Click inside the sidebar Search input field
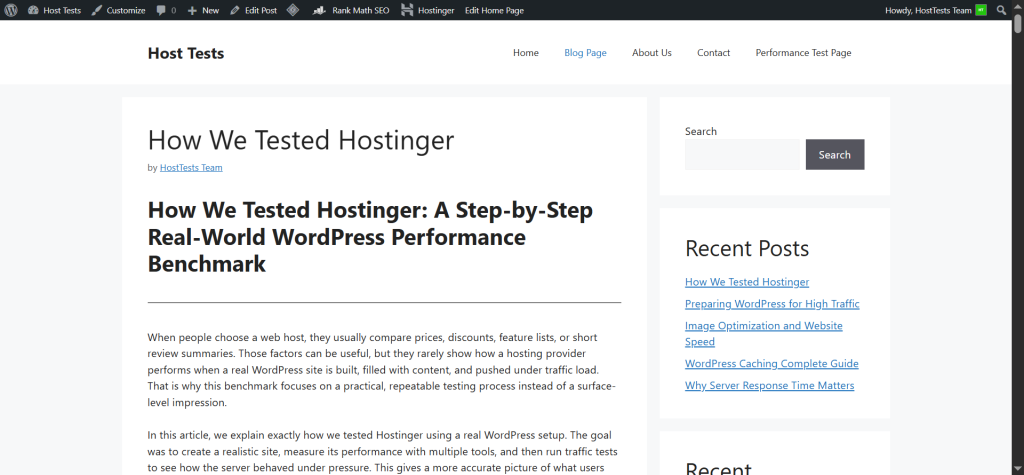Screen dimensions: 1024x475 (743, 155)
